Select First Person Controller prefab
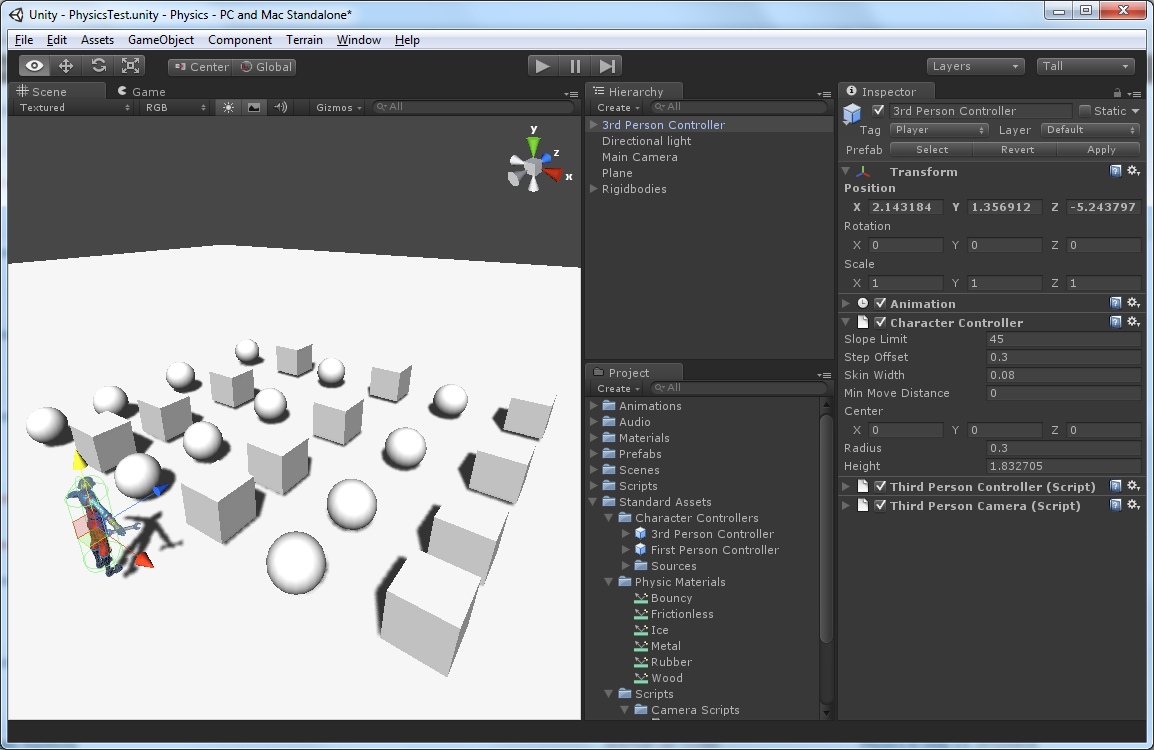 [714, 550]
